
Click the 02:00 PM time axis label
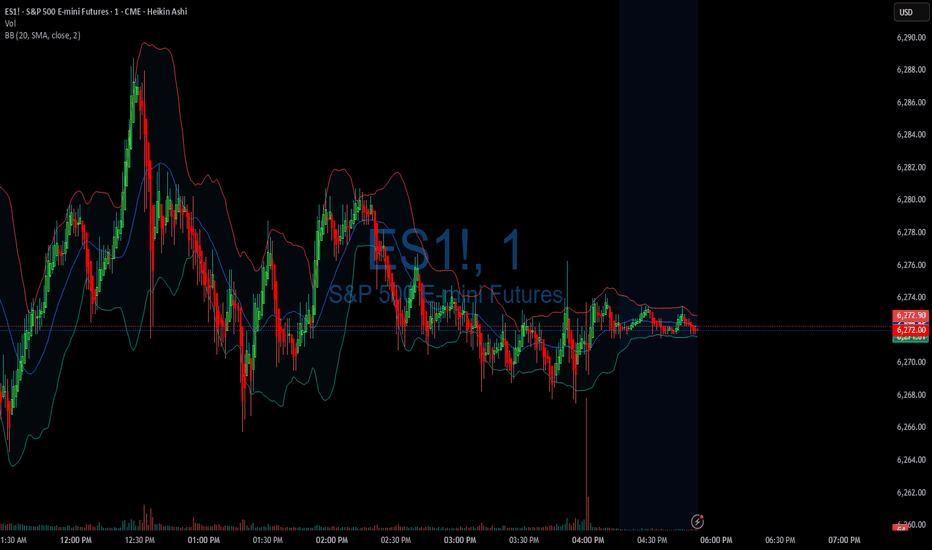(332, 540)
